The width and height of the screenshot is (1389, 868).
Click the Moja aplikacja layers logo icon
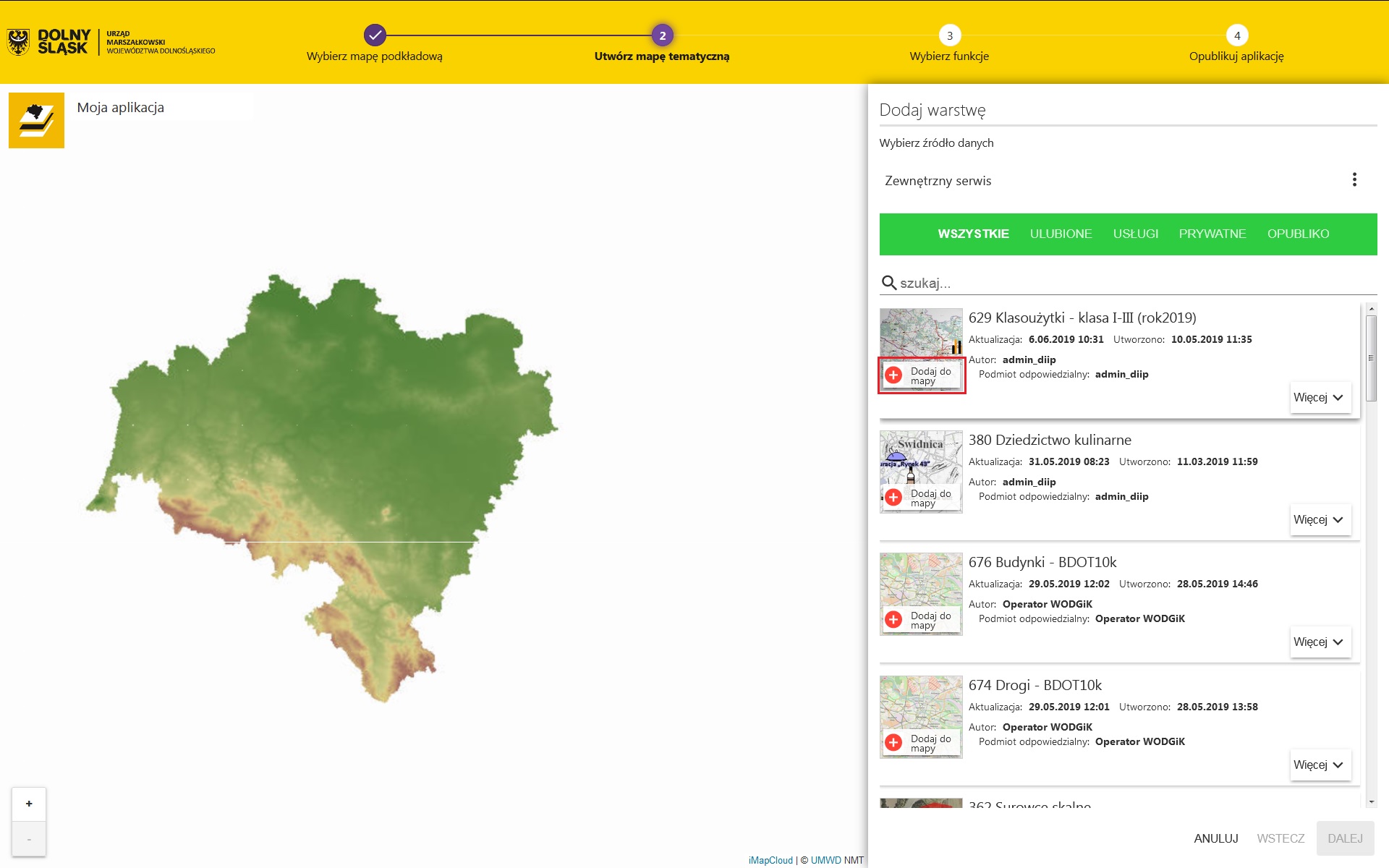pos(36,120)
